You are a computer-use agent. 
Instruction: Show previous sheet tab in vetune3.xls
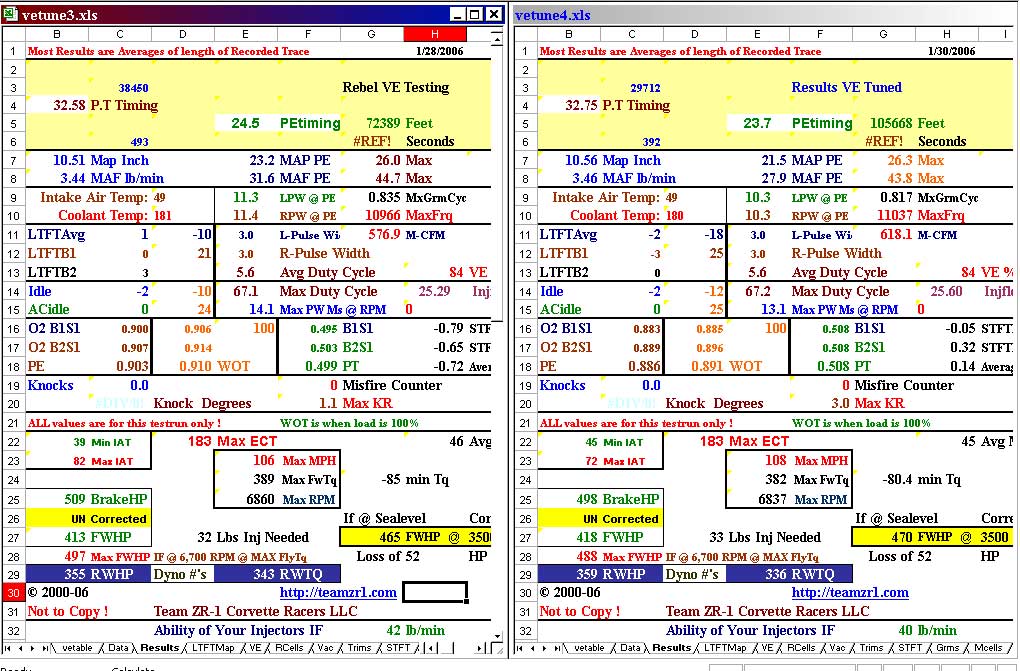pyautogui.click(x=20, y=648)
